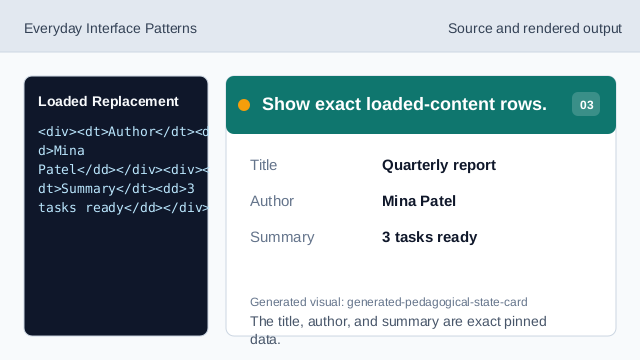Click the orange status dot in the card header
Image resolution: width=640 pixels, height=360 pixels.
244,105
